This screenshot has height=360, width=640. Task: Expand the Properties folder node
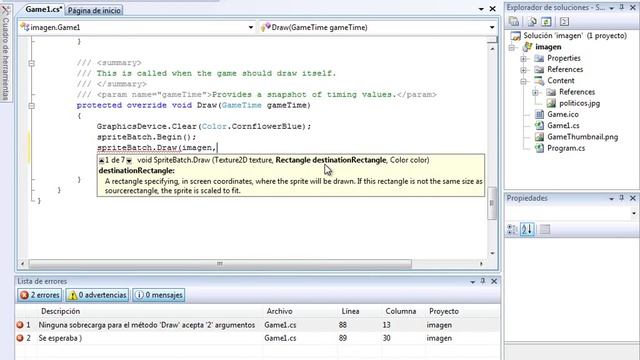tap(524, 59)
